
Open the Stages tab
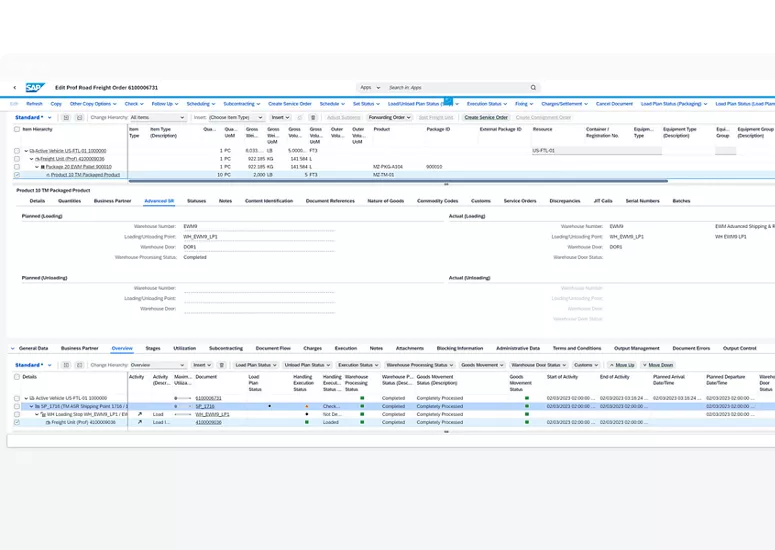[153, 348]
